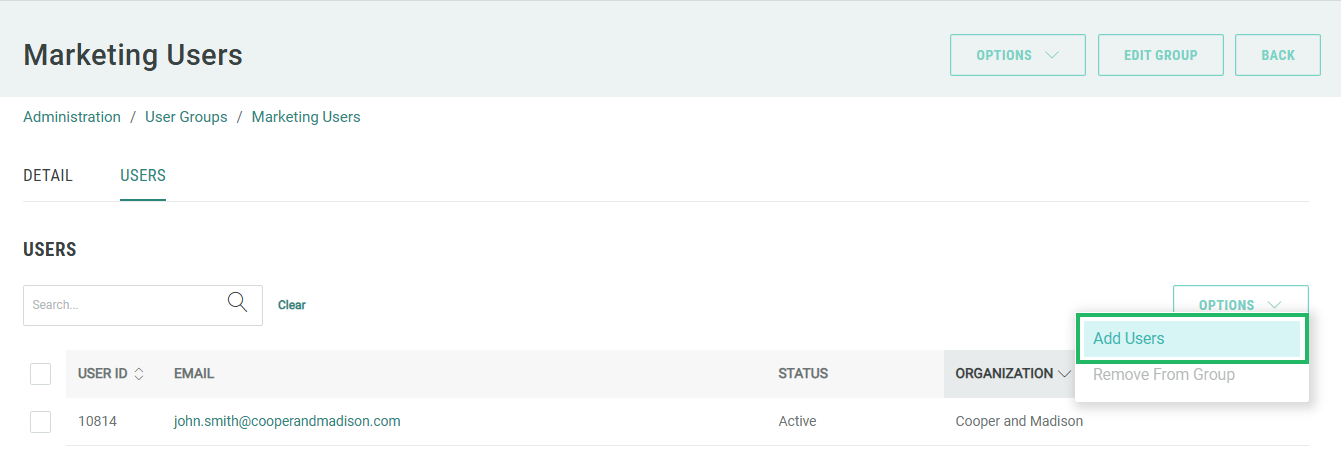The image size is (1341, 464).
Task: Focus the Search users input field
Action: (125, 305)
